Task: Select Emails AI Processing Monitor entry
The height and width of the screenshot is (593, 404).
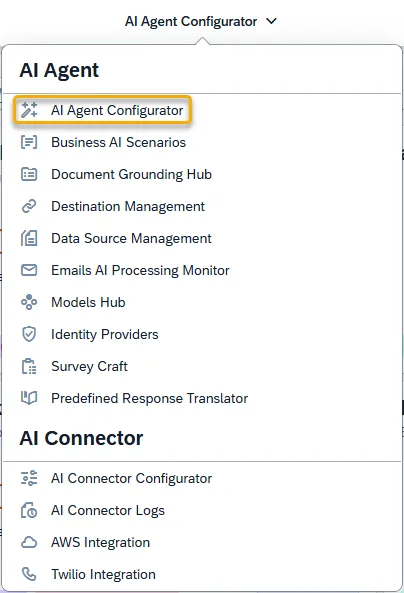Action: [140, 270]
